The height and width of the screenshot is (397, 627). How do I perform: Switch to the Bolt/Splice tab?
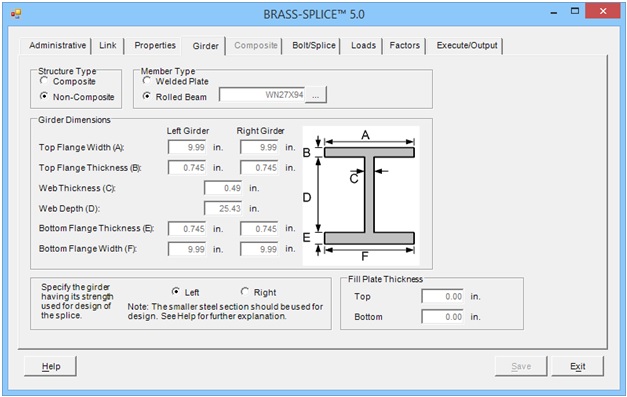coord(314,46)
